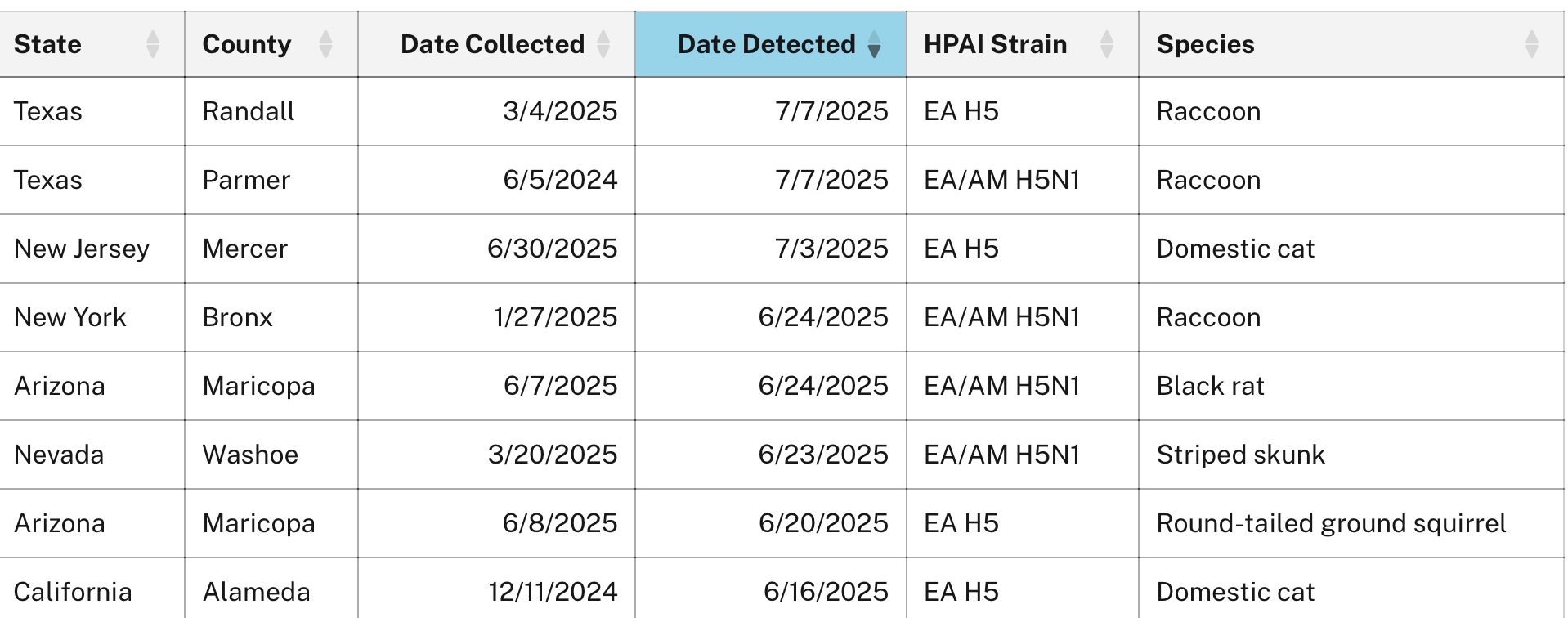Select the New Jersey state cell
The width and height of the screenshot is (1568, 618).
point(82,249)
